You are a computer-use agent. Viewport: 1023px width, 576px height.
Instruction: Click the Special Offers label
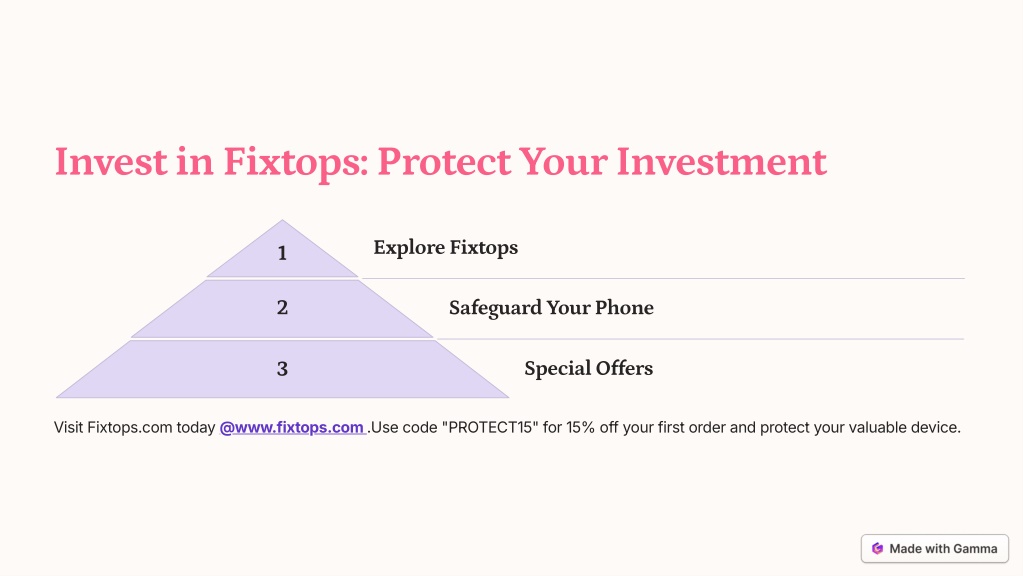[588, 369]
